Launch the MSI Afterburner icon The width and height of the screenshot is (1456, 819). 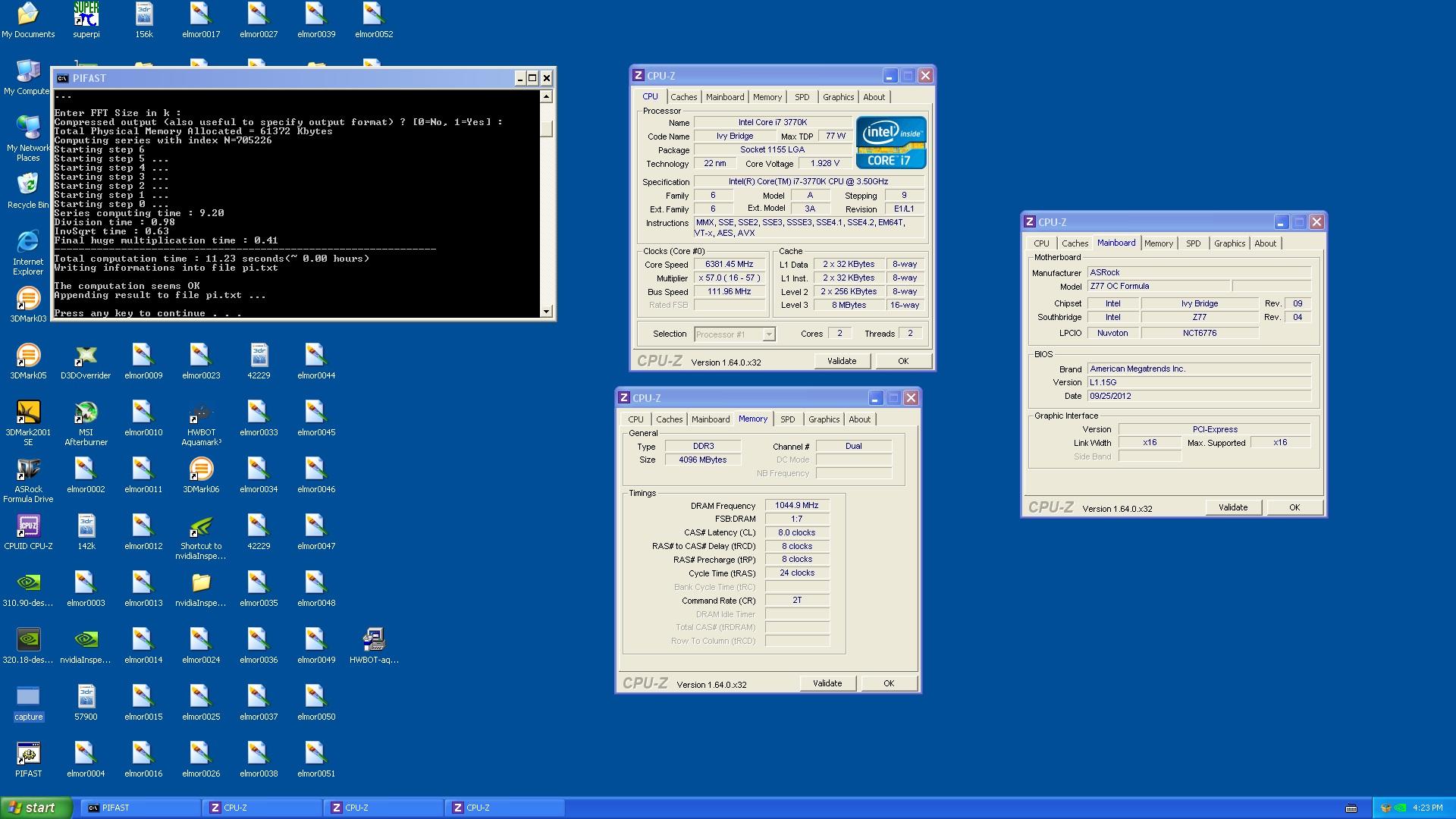click(86, 423)
